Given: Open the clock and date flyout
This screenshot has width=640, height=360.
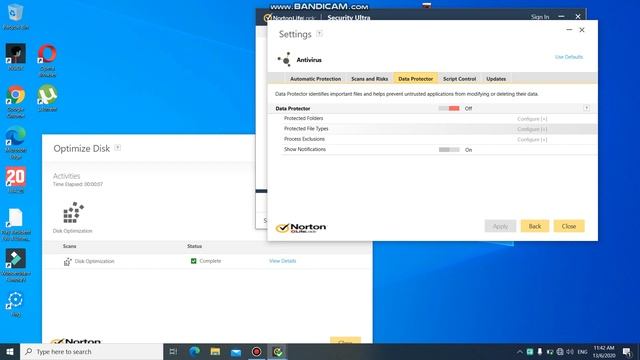Looking at the screenshot, I should 604,351.
